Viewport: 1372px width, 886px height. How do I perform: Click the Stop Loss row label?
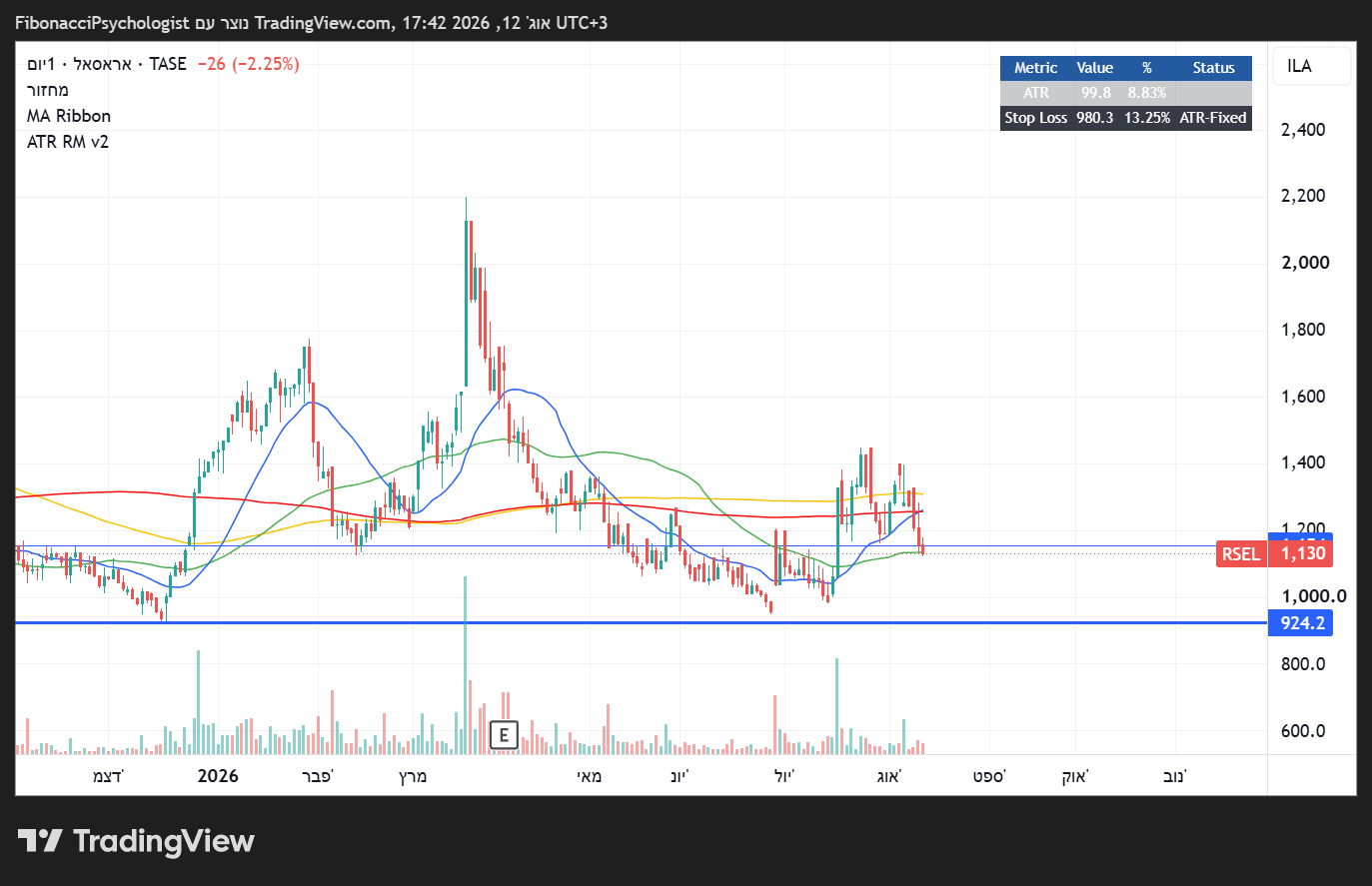coord(1035,118)
